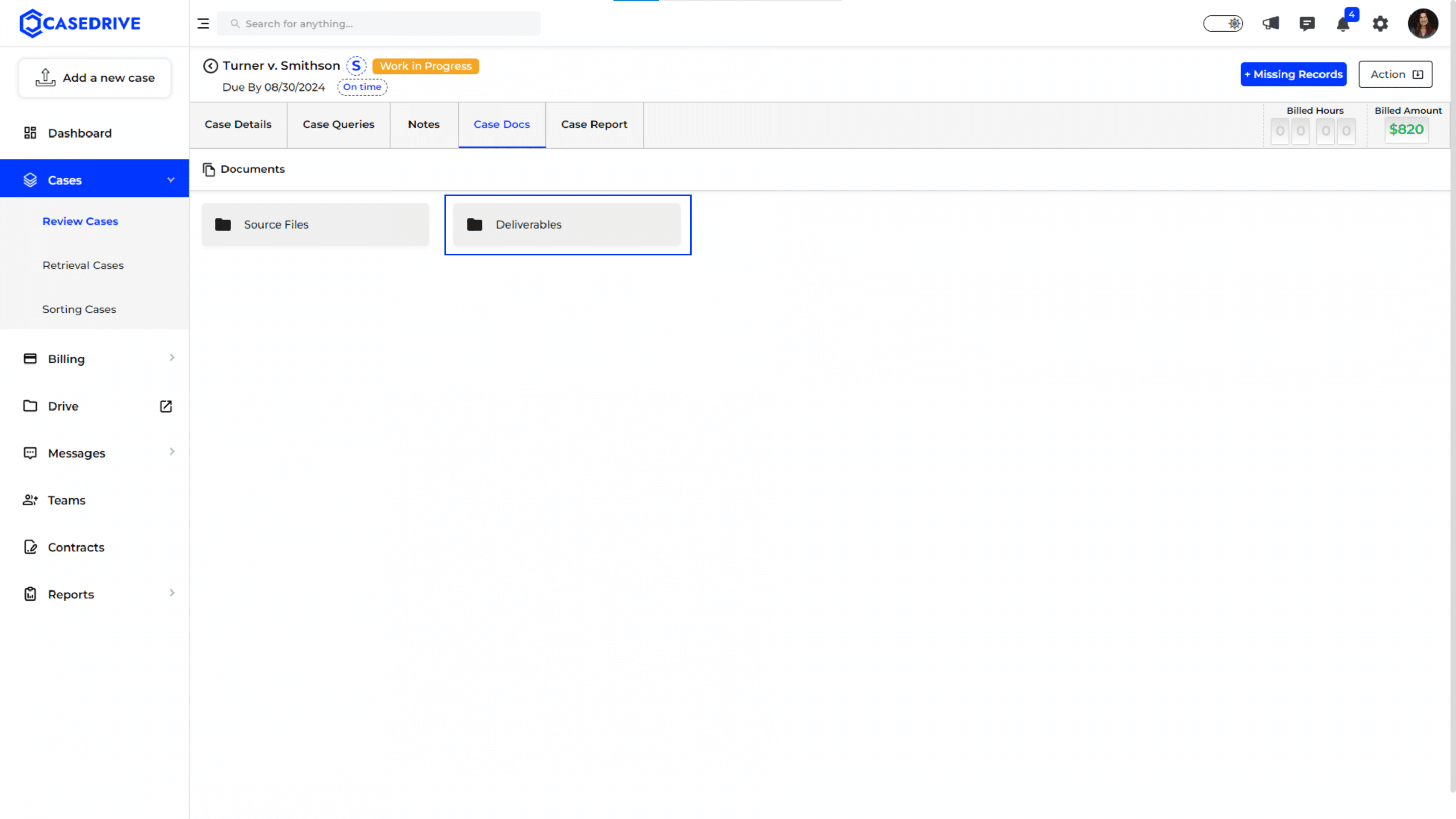
Task: Click the Billed Amount label
Action: [x=1408, y=111]
